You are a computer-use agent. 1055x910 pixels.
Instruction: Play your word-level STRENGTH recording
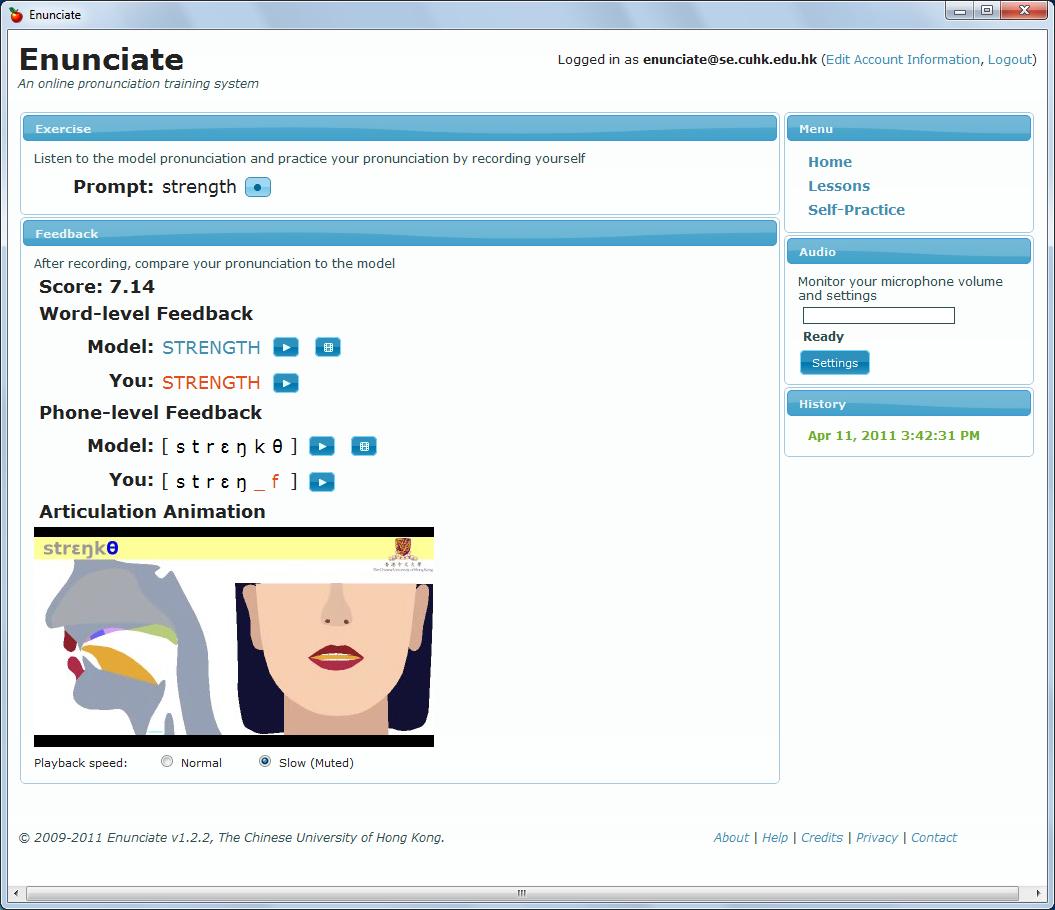point(286,383)
